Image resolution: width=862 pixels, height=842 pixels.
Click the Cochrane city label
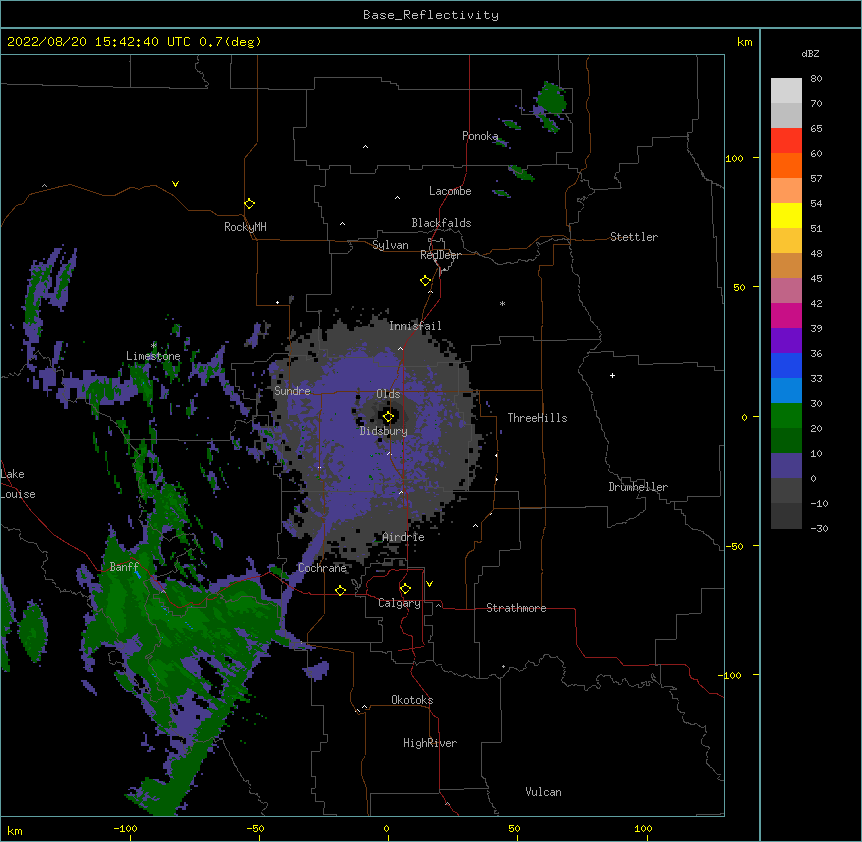pyautogui.click(x=322, y=568)
